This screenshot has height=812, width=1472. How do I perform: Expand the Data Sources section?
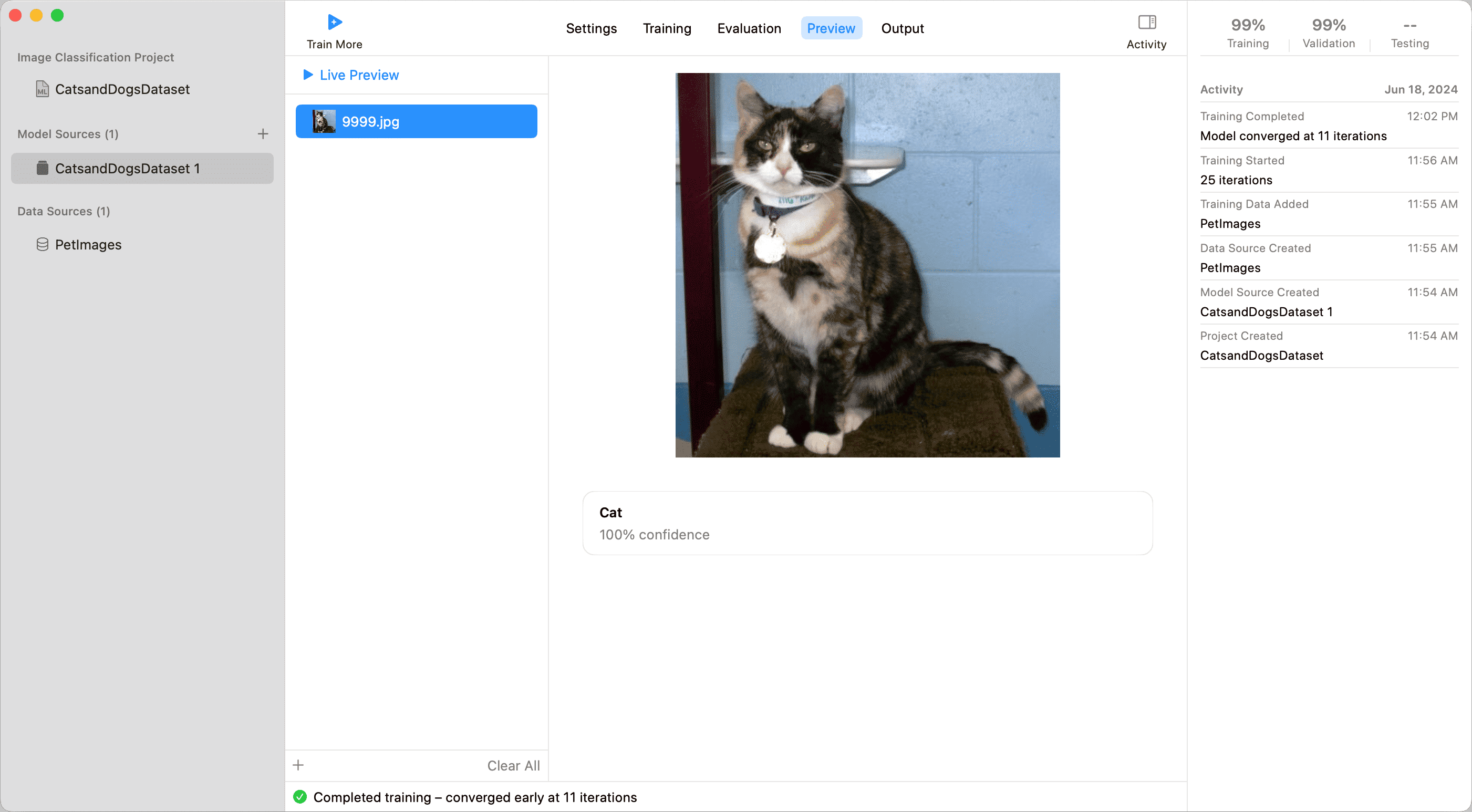[63, 211]
